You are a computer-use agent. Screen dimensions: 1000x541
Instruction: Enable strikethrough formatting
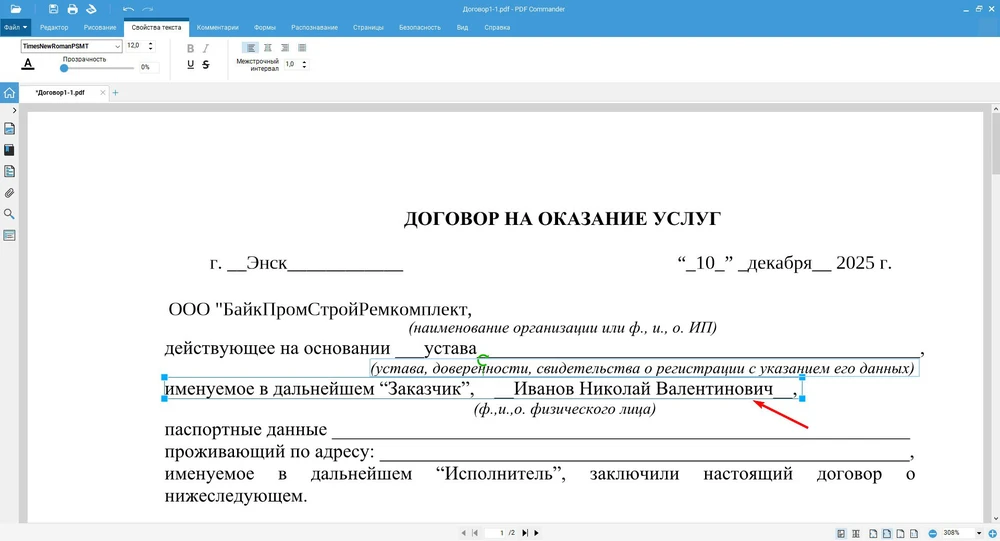click(206, 65)
